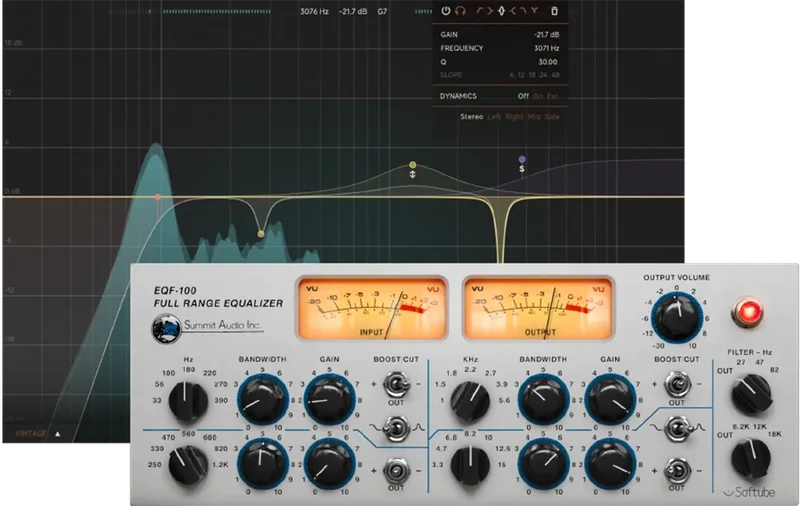This screenshot has width=800, height=506.
Task: Click the red EQ node on the 0 dB line
Action: pyautogui.click(x=158, y=197)
